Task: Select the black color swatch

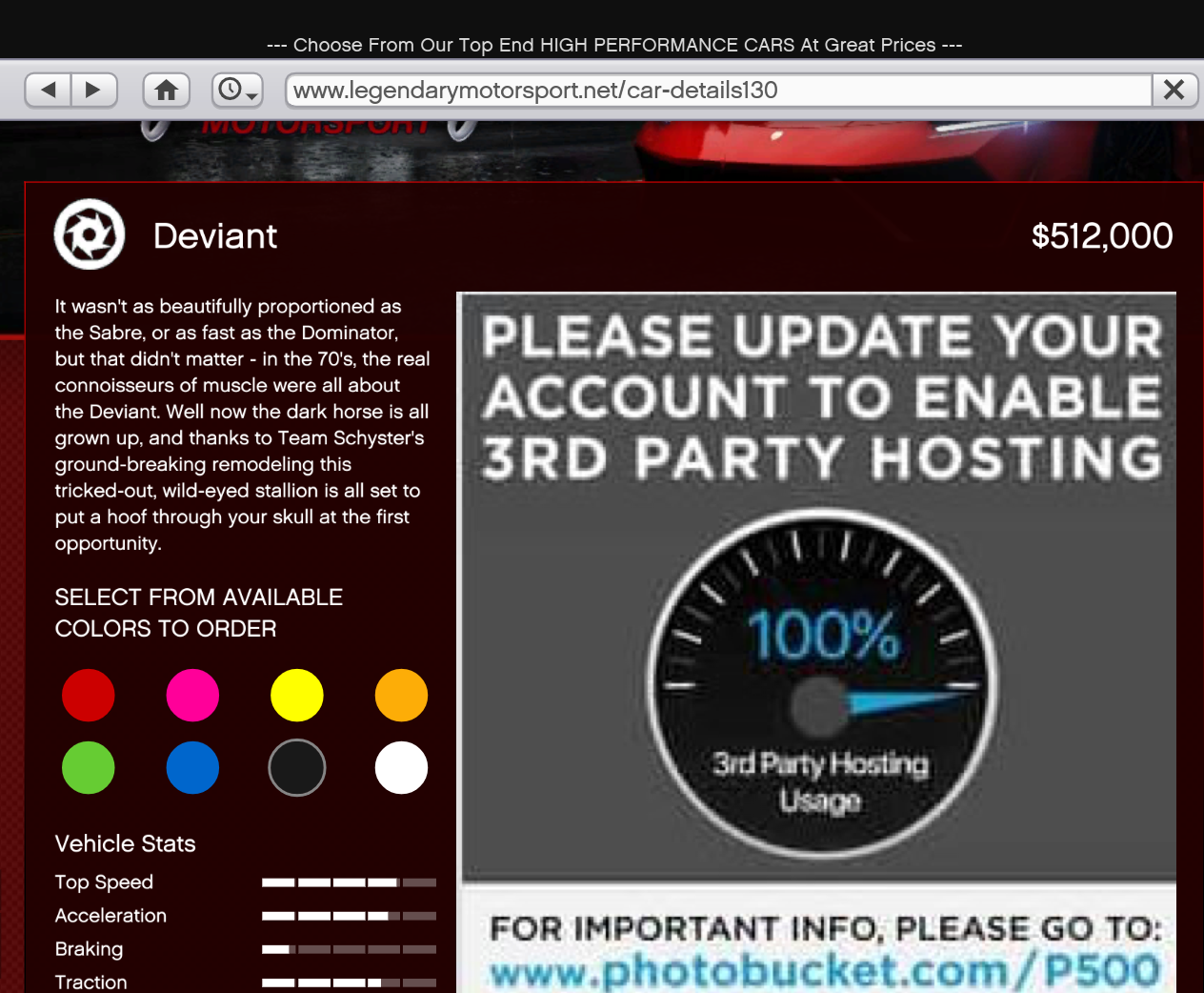Action: click(297, 768)
